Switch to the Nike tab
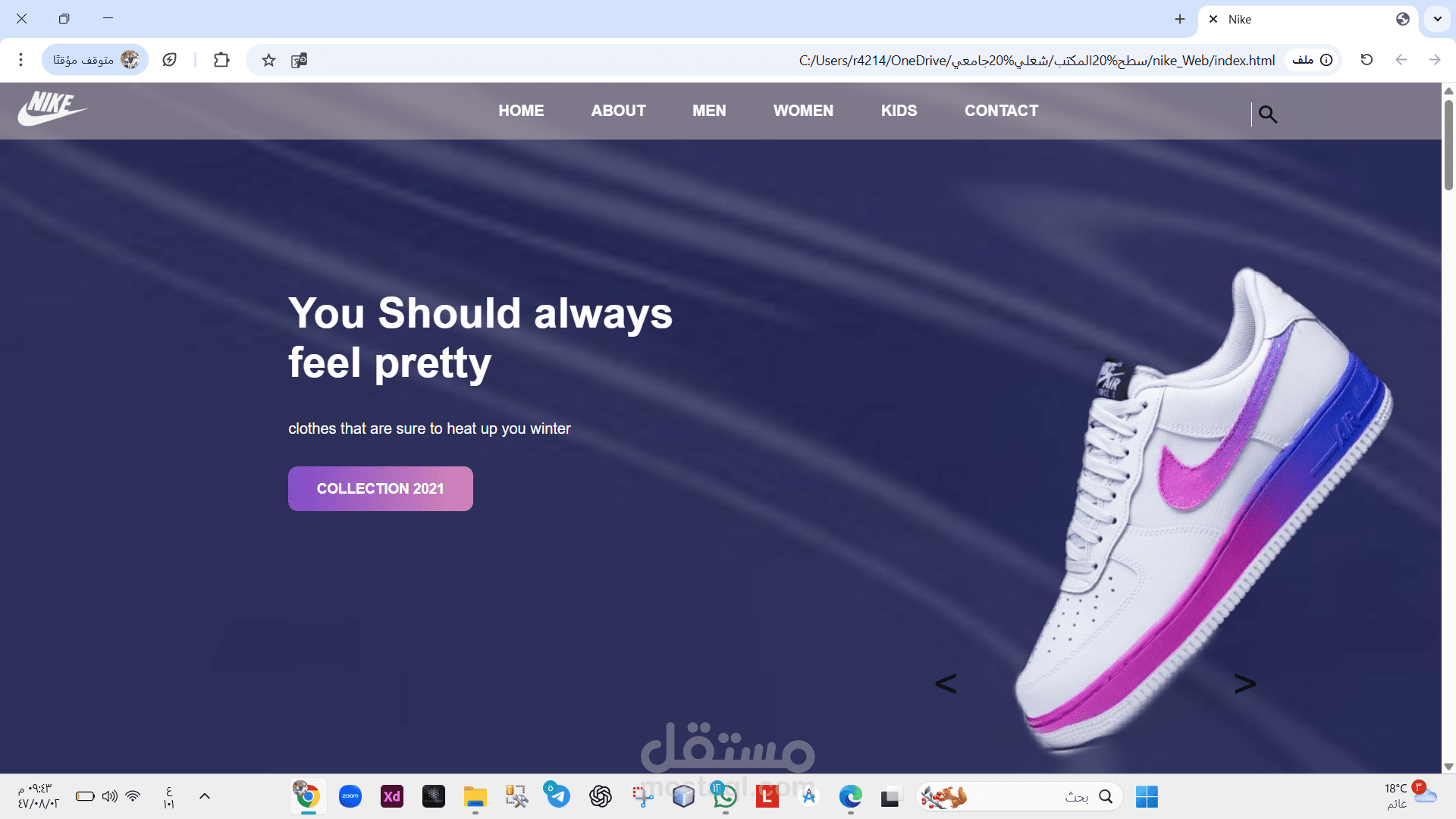Screen dimensions: 1456x819 (x=1310, y=20)
